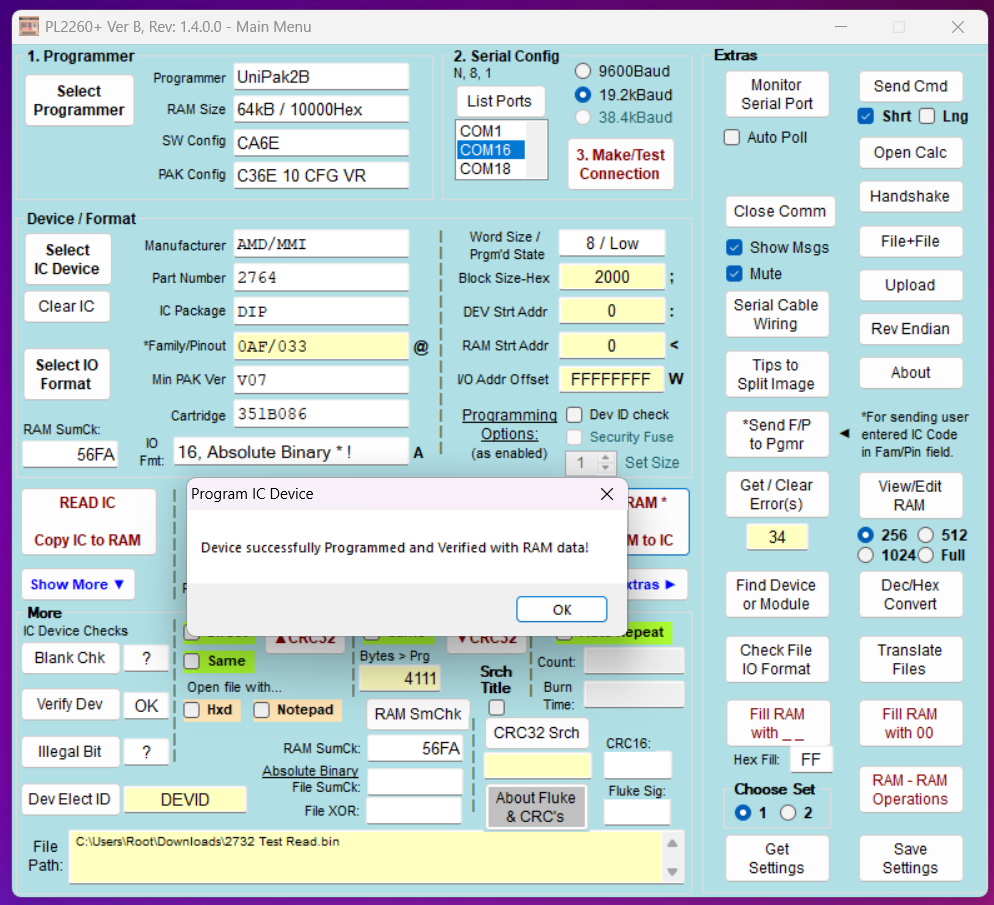
Task: Click the READ IC Copy to RAM button
Action: click(88, 521)
